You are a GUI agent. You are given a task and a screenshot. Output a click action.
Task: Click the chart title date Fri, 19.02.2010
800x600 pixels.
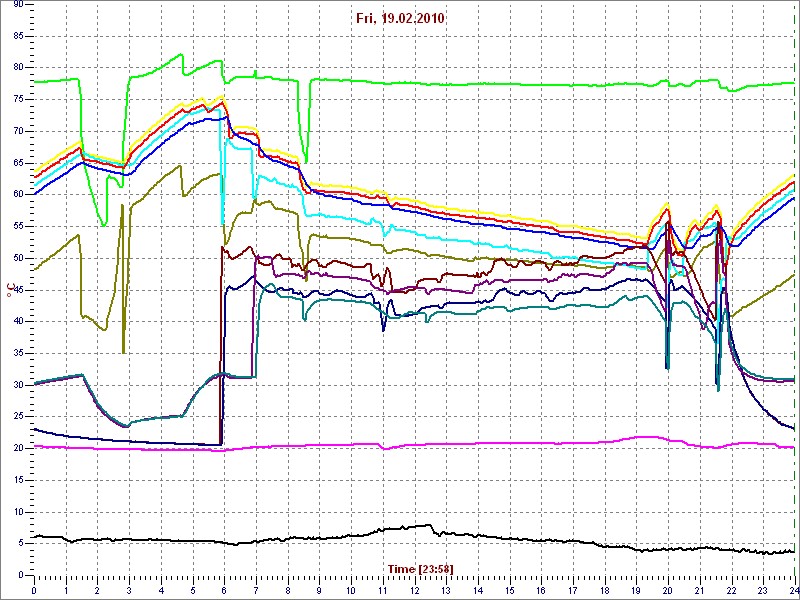[402, 18]
